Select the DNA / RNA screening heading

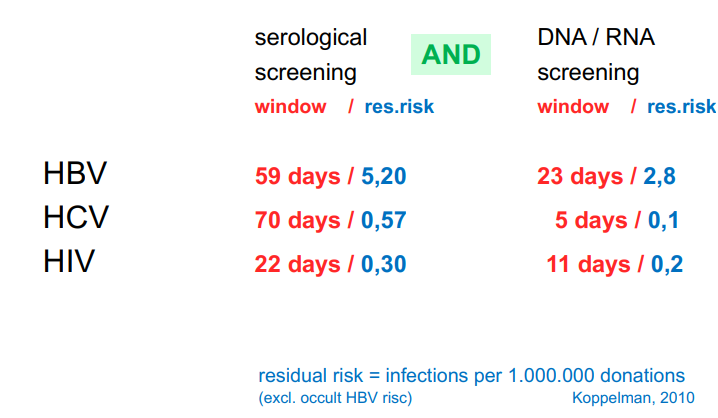tap(589, 55)
